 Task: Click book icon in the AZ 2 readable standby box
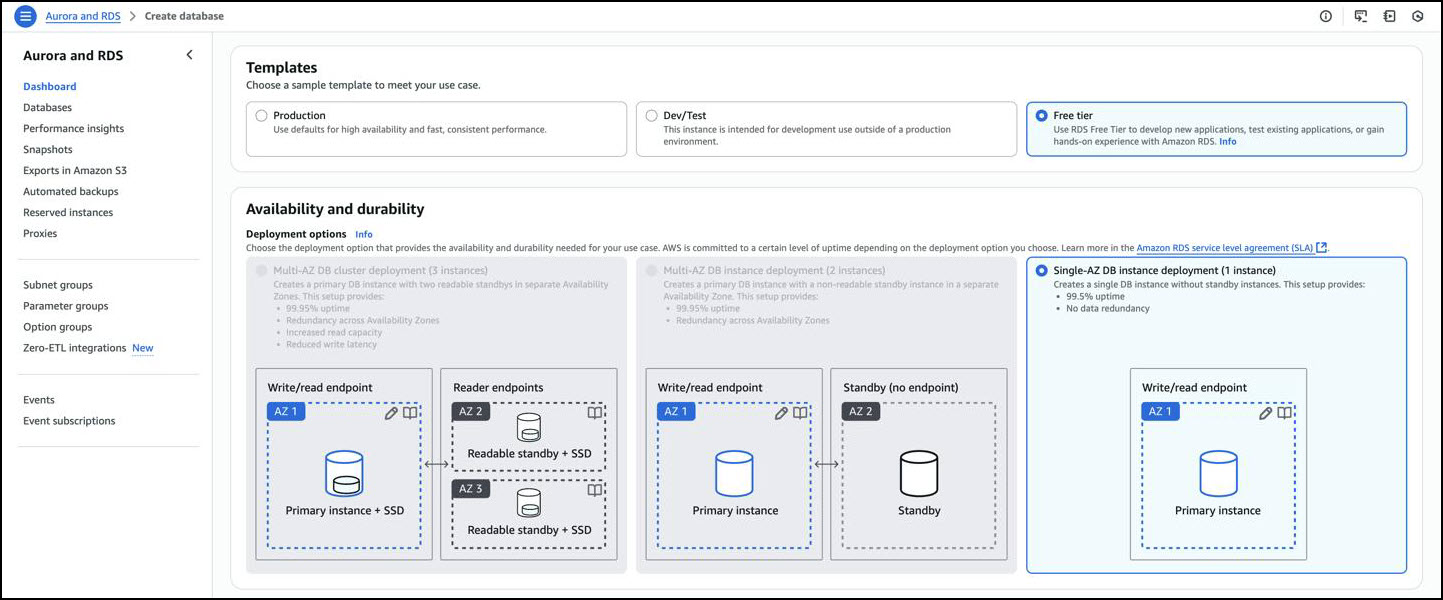[595, 412]
